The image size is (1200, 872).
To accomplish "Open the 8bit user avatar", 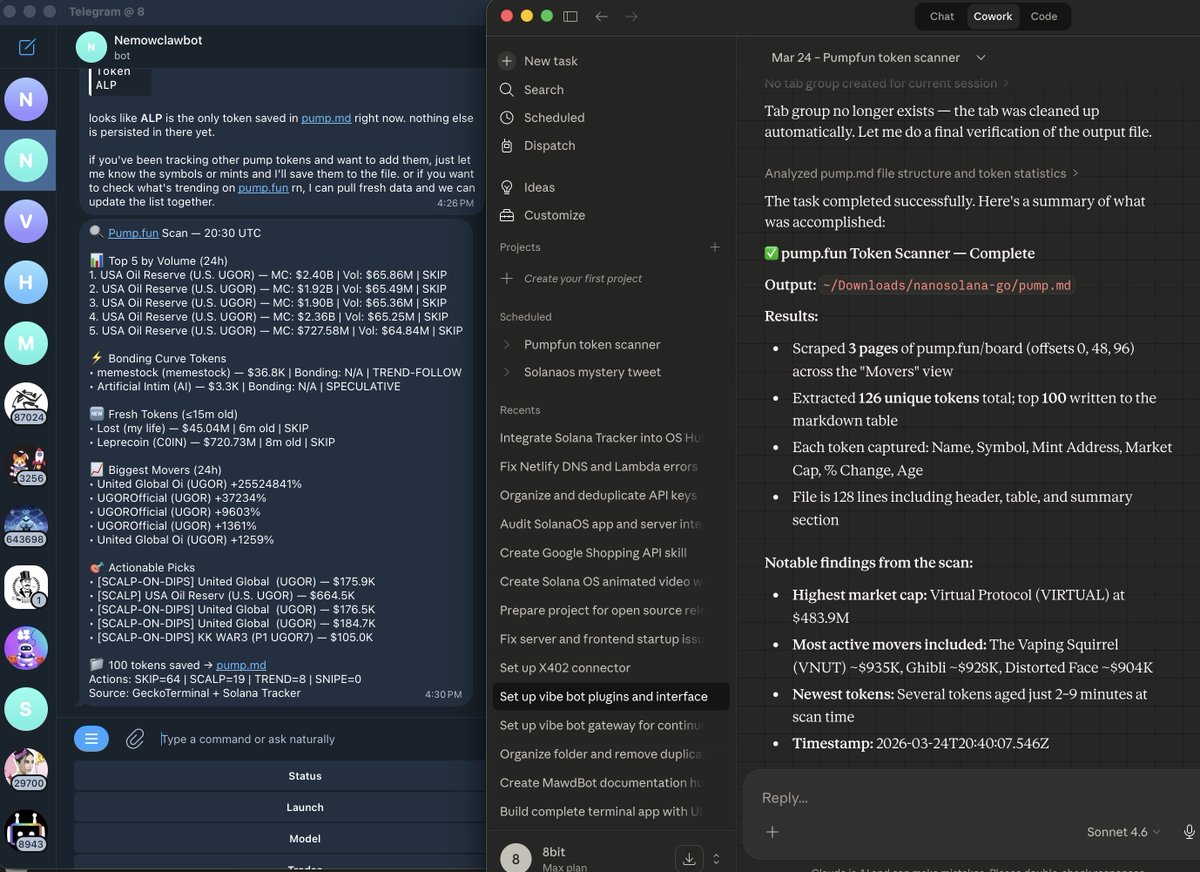I will click(515, 858).
